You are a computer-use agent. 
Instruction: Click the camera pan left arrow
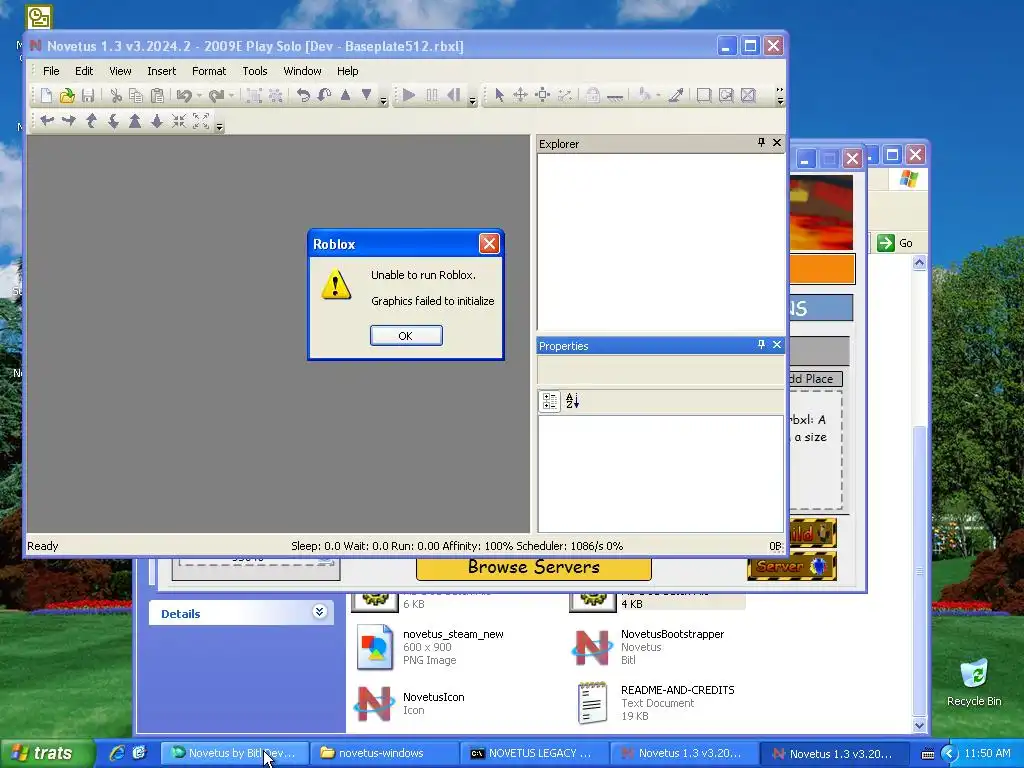(x=47, y=121)
